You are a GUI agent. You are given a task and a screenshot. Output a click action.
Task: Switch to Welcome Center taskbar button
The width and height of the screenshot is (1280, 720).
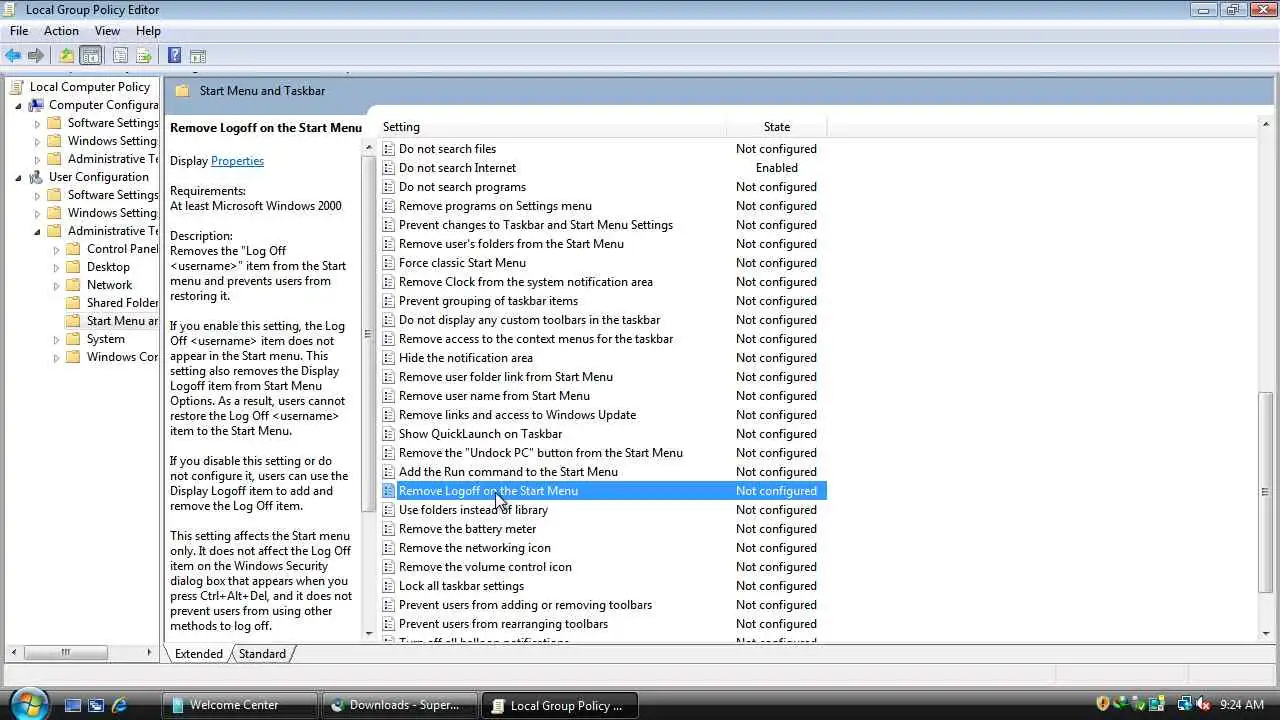(240, 705)
